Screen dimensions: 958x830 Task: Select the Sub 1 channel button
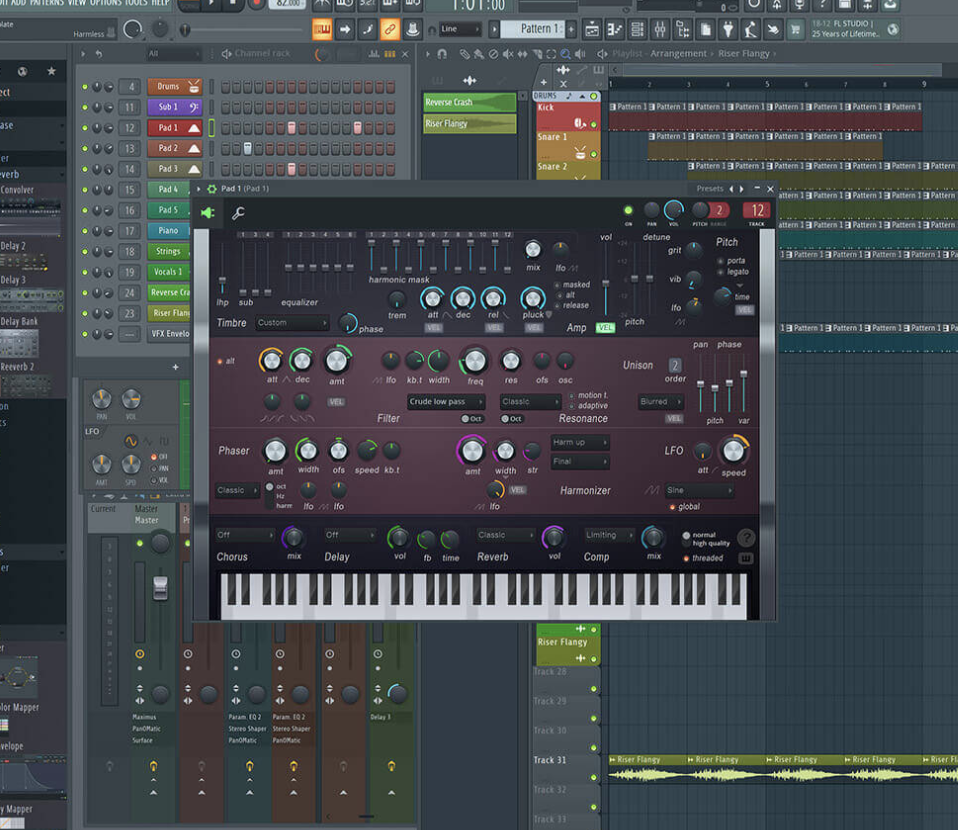[x=175, y=107]
